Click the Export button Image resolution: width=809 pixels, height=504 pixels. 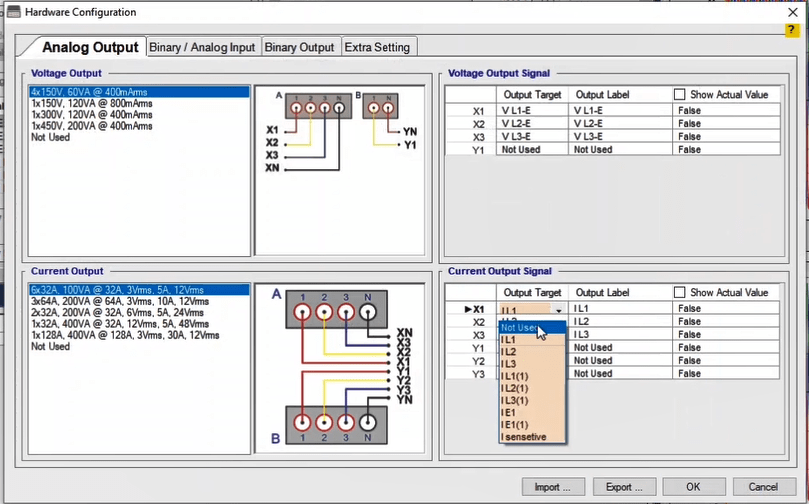pyautogui.click(x=624, y=487)
